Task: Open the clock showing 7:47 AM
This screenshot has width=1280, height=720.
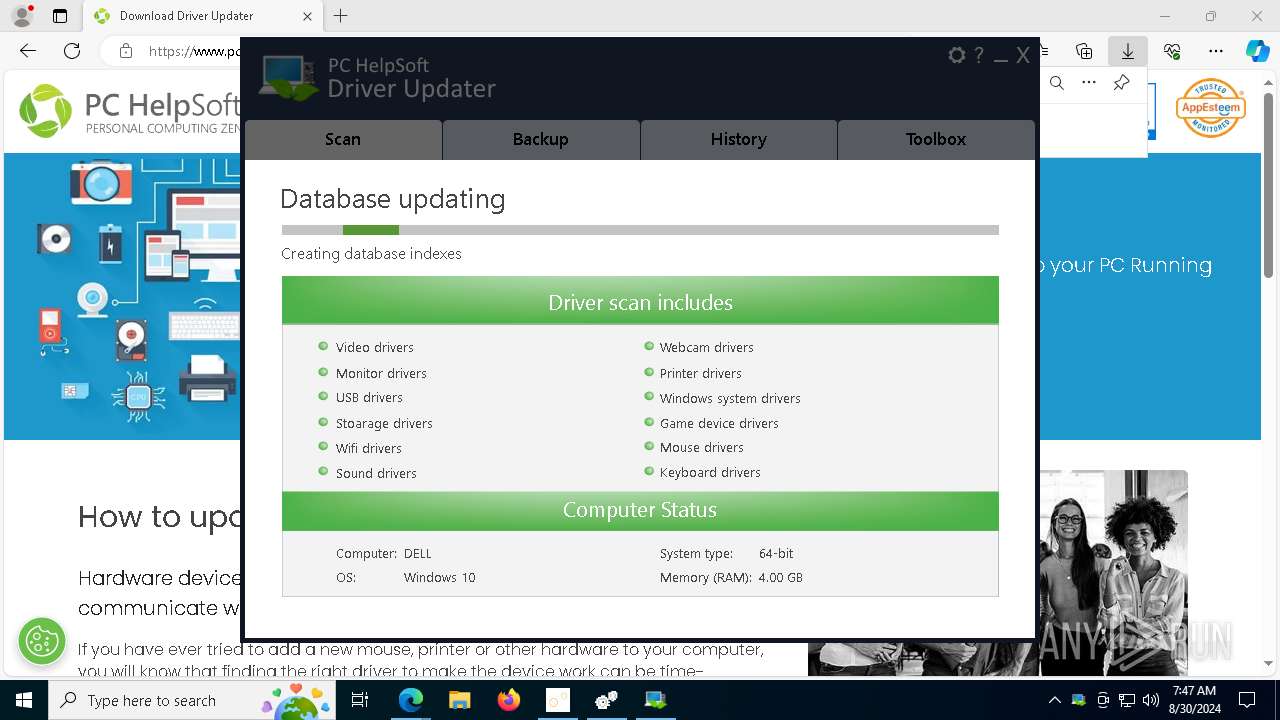Action: pos(1195,700)
